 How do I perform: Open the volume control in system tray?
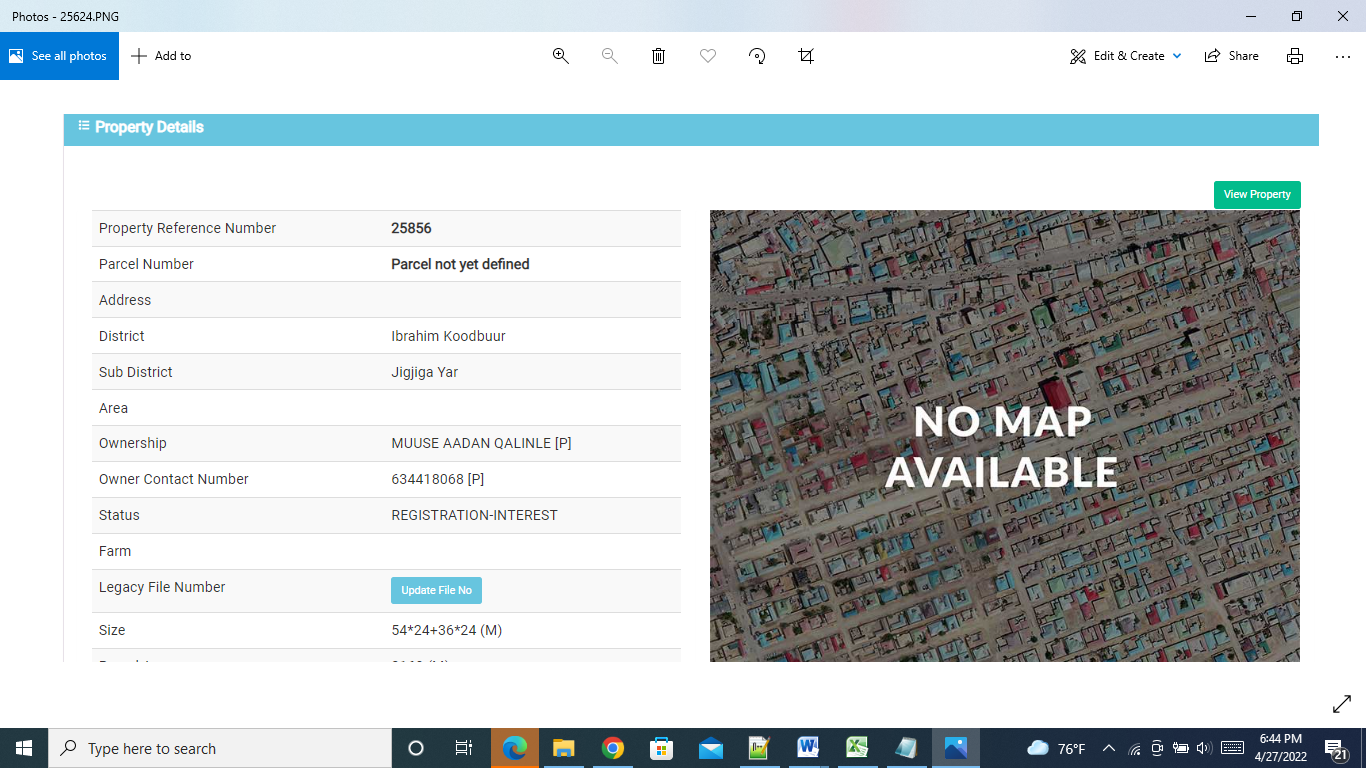[x=1204, y=748]
